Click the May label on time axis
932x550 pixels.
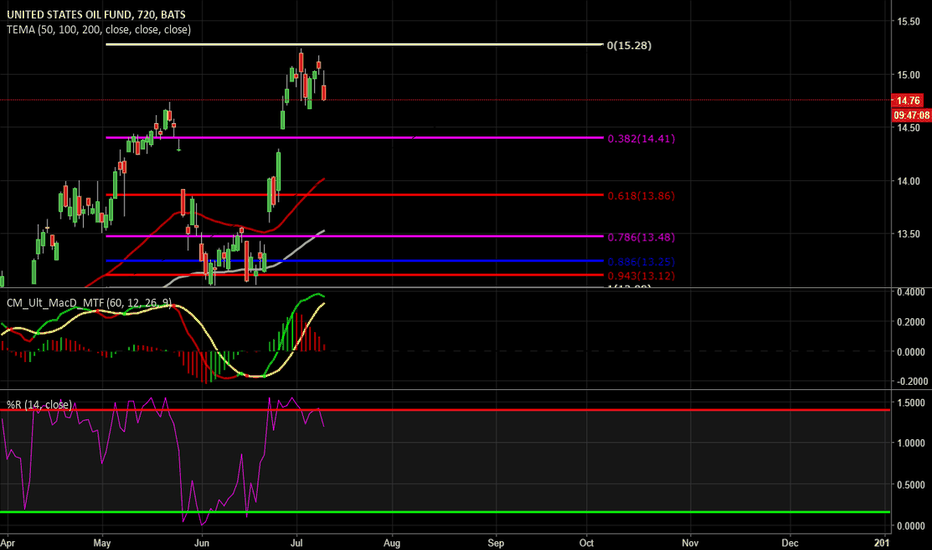(x=103, y=543)
